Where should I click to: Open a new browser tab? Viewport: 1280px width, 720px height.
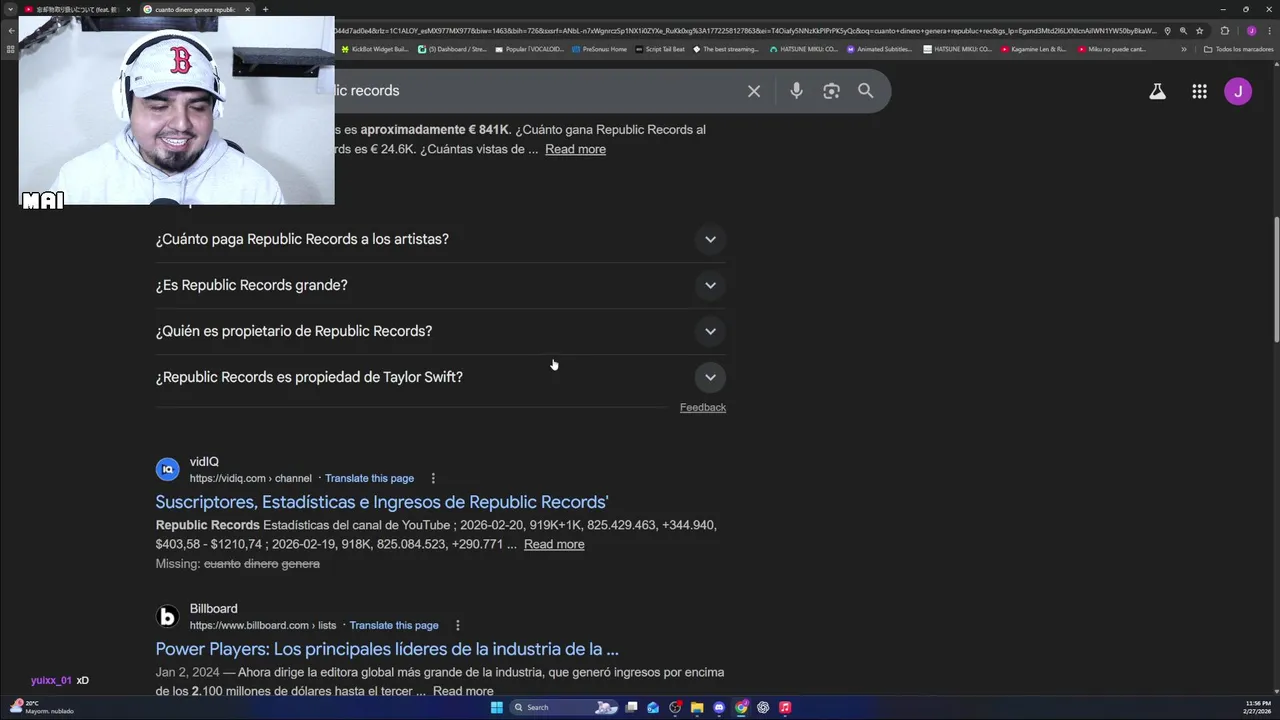point(265,9)
